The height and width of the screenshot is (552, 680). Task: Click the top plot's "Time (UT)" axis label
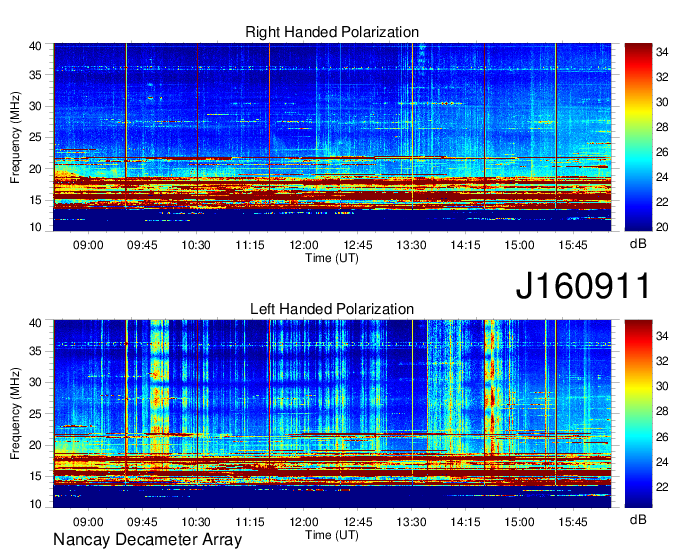point(332,258)
